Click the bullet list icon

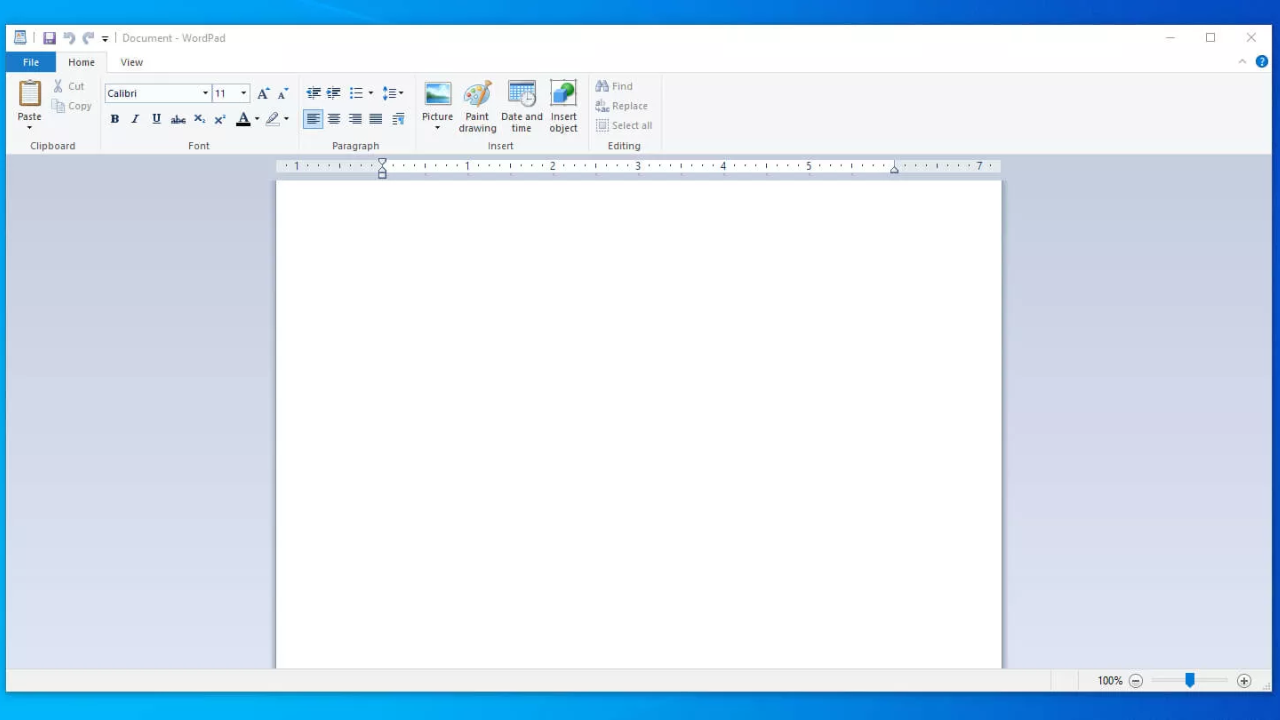tap(356, 93)
